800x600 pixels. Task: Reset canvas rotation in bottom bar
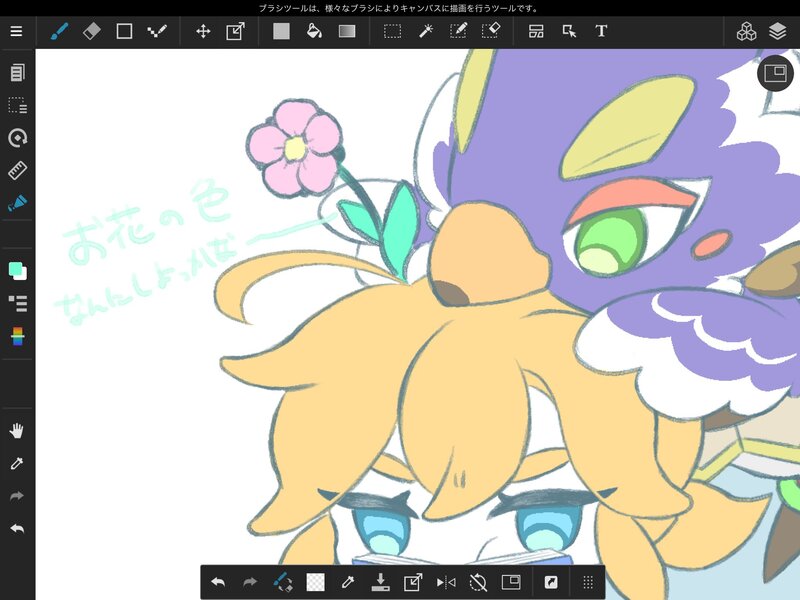(478, 582)
